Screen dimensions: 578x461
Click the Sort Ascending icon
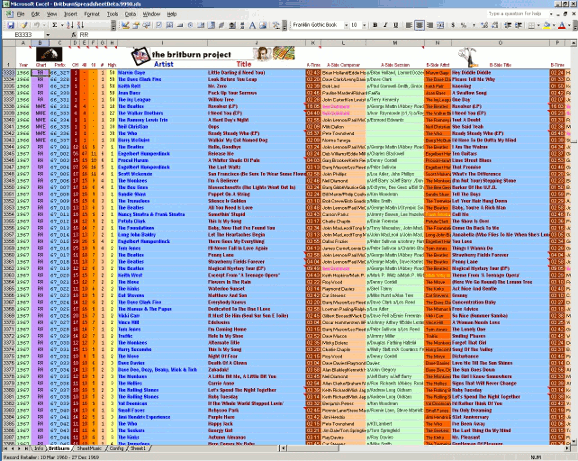pos(70,25)
